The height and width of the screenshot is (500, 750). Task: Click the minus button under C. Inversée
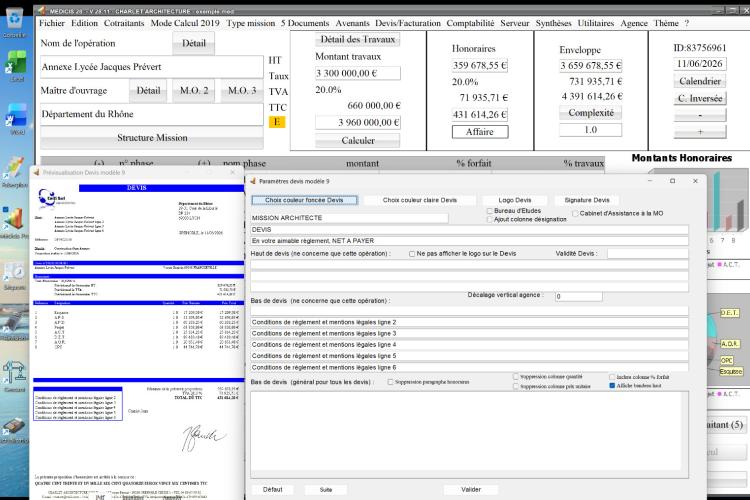point(700,115)
